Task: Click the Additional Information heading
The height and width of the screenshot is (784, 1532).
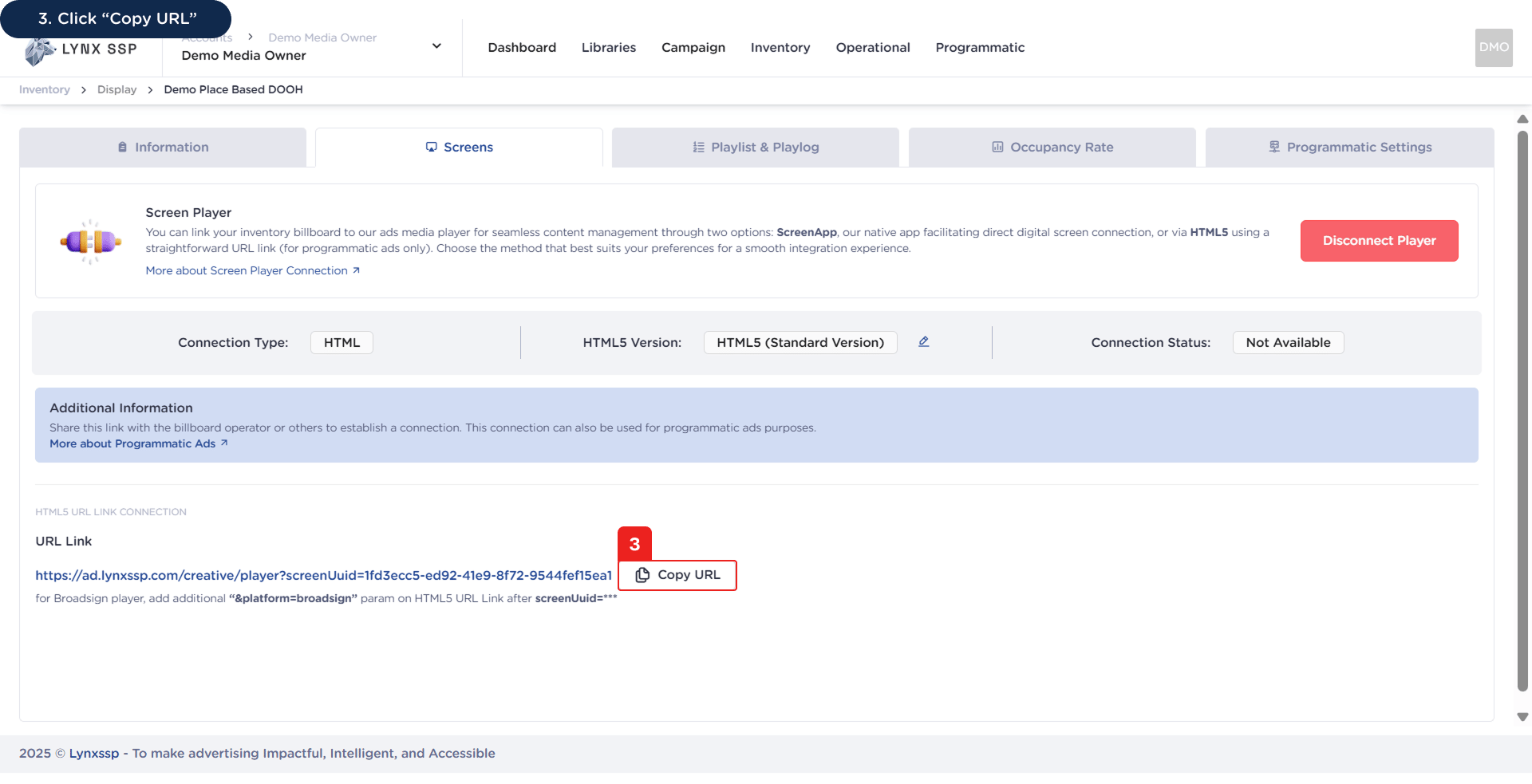Action: tap(121, 408)
